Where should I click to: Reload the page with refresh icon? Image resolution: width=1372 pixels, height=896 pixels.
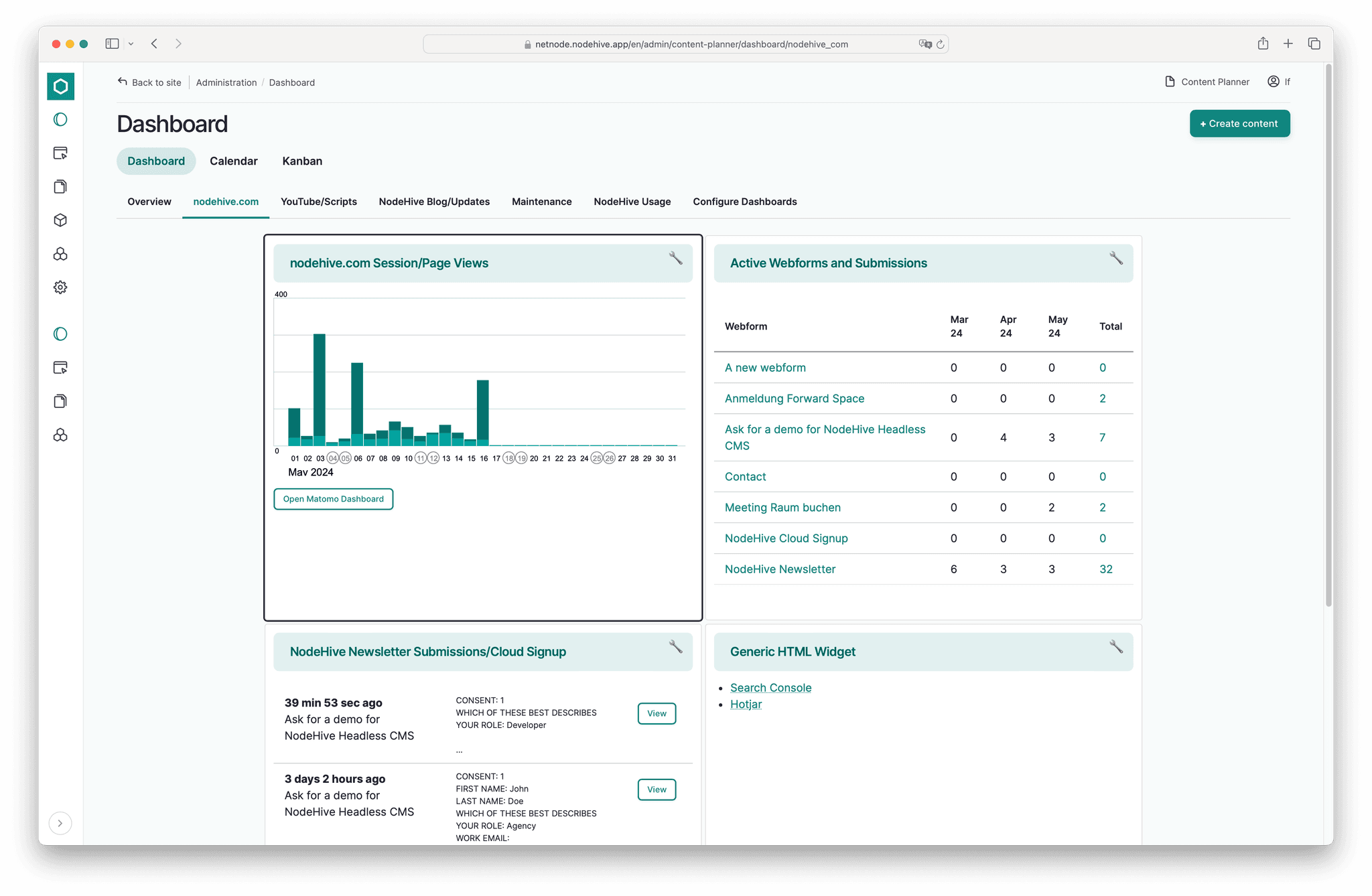(x=941, y=44)
